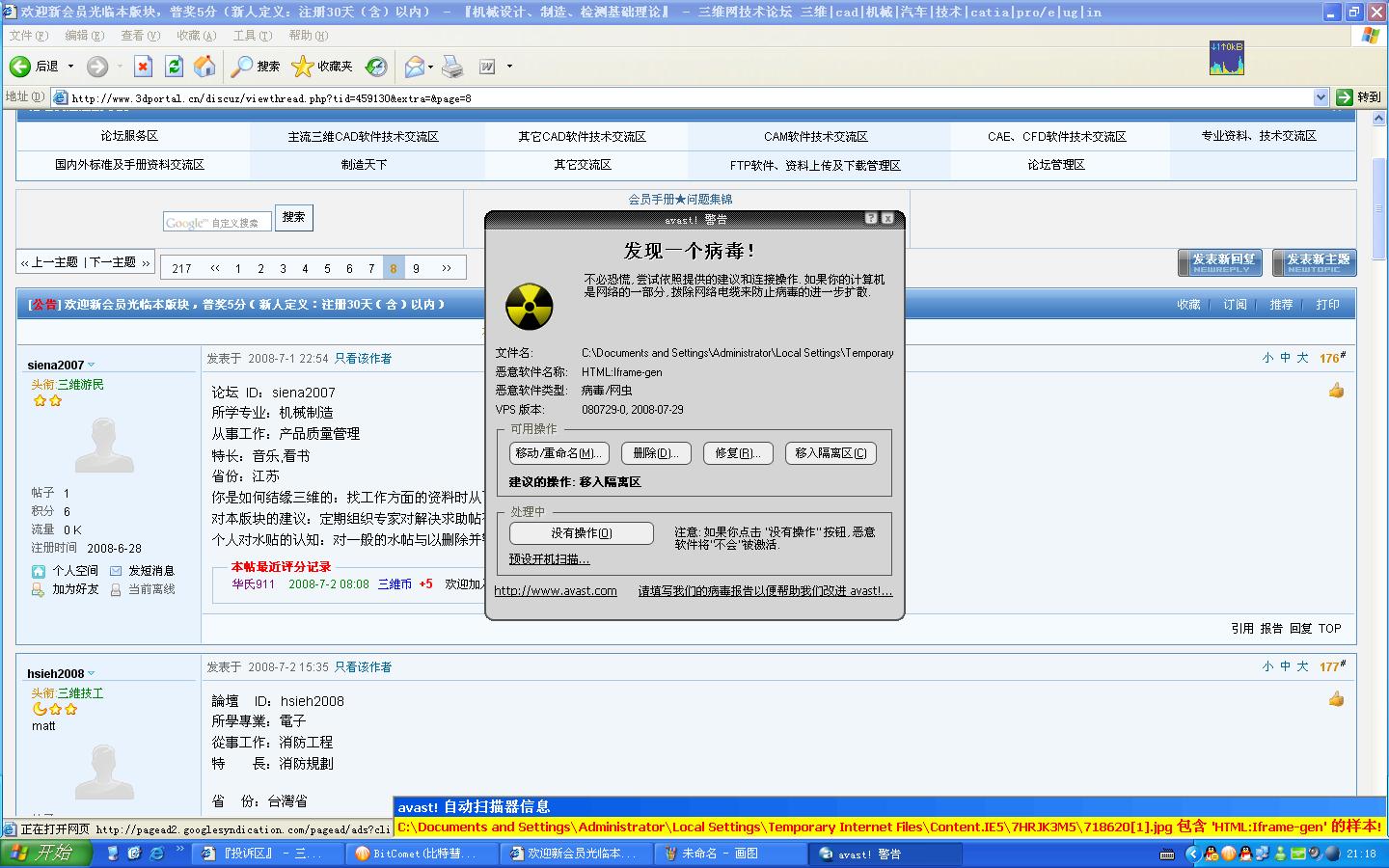Open the Edit with Word dropdown arrow

pos(509,67)
